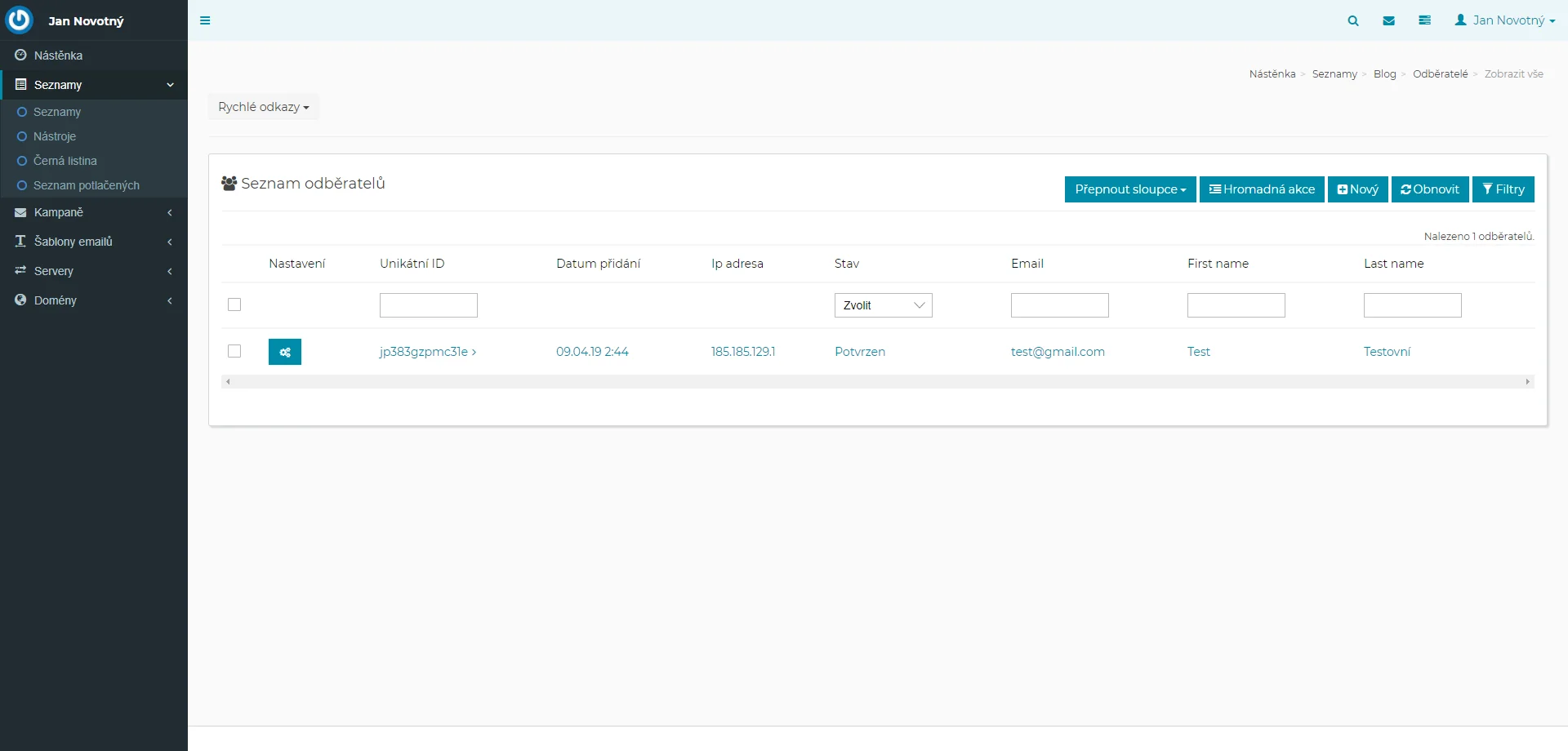Check the checkbox for subscriber jp383gzpmc3le
The width and height of the screenshot is (1568, 751).
coord(234,351)
